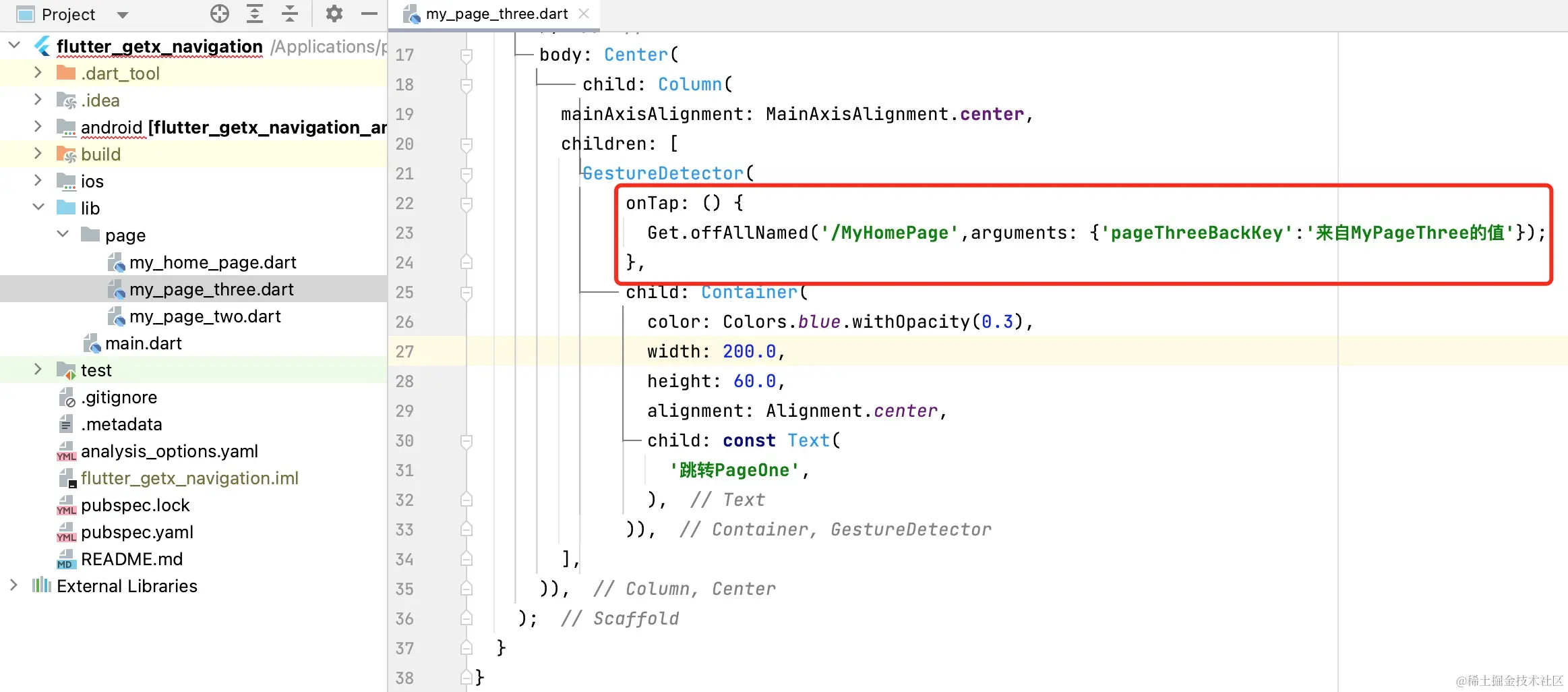Click MainAxisAlignment.center on line 19

[x=895, y=114]
